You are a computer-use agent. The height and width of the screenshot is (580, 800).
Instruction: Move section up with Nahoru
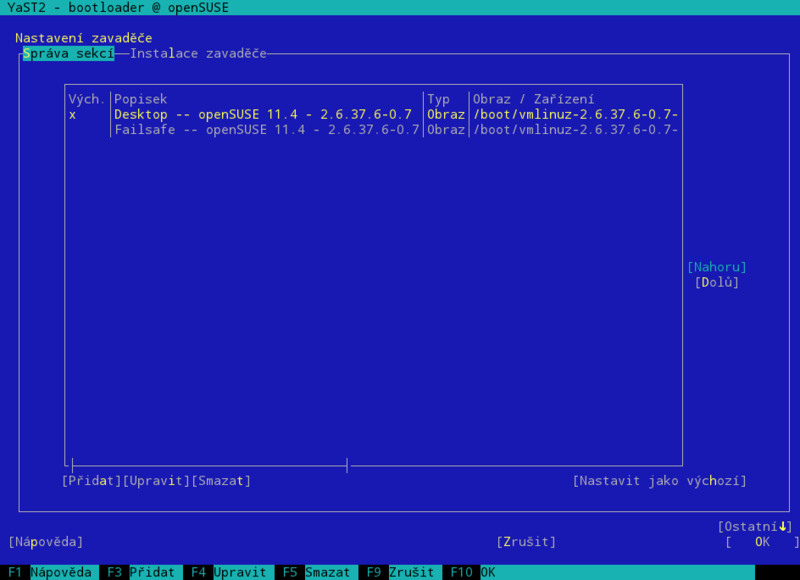pos(716,267)
